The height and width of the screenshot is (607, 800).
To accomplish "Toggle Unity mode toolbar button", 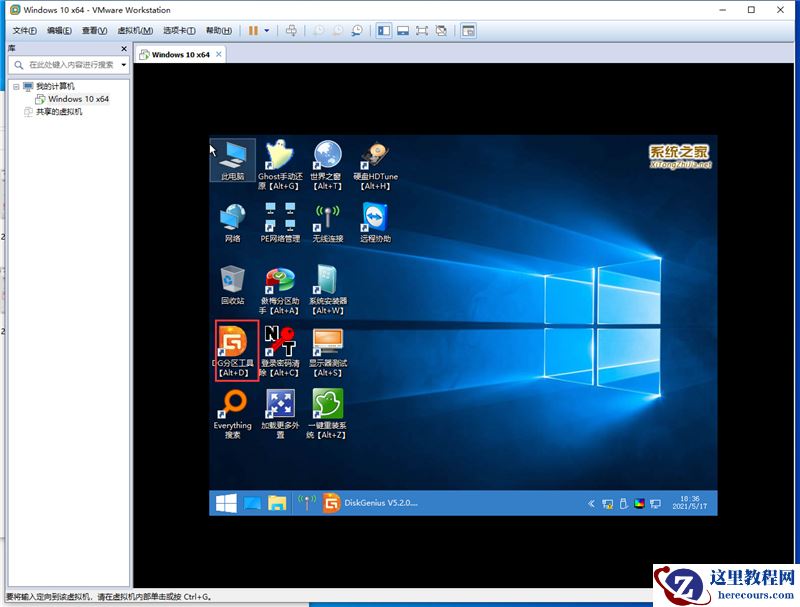I will tap(441, 31).
